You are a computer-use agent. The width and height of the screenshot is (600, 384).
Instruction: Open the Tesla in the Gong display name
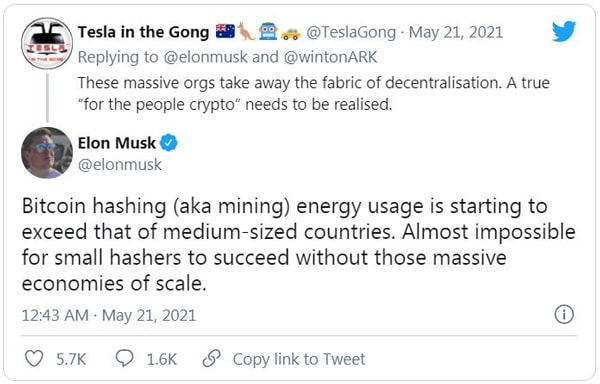[143, 32]
